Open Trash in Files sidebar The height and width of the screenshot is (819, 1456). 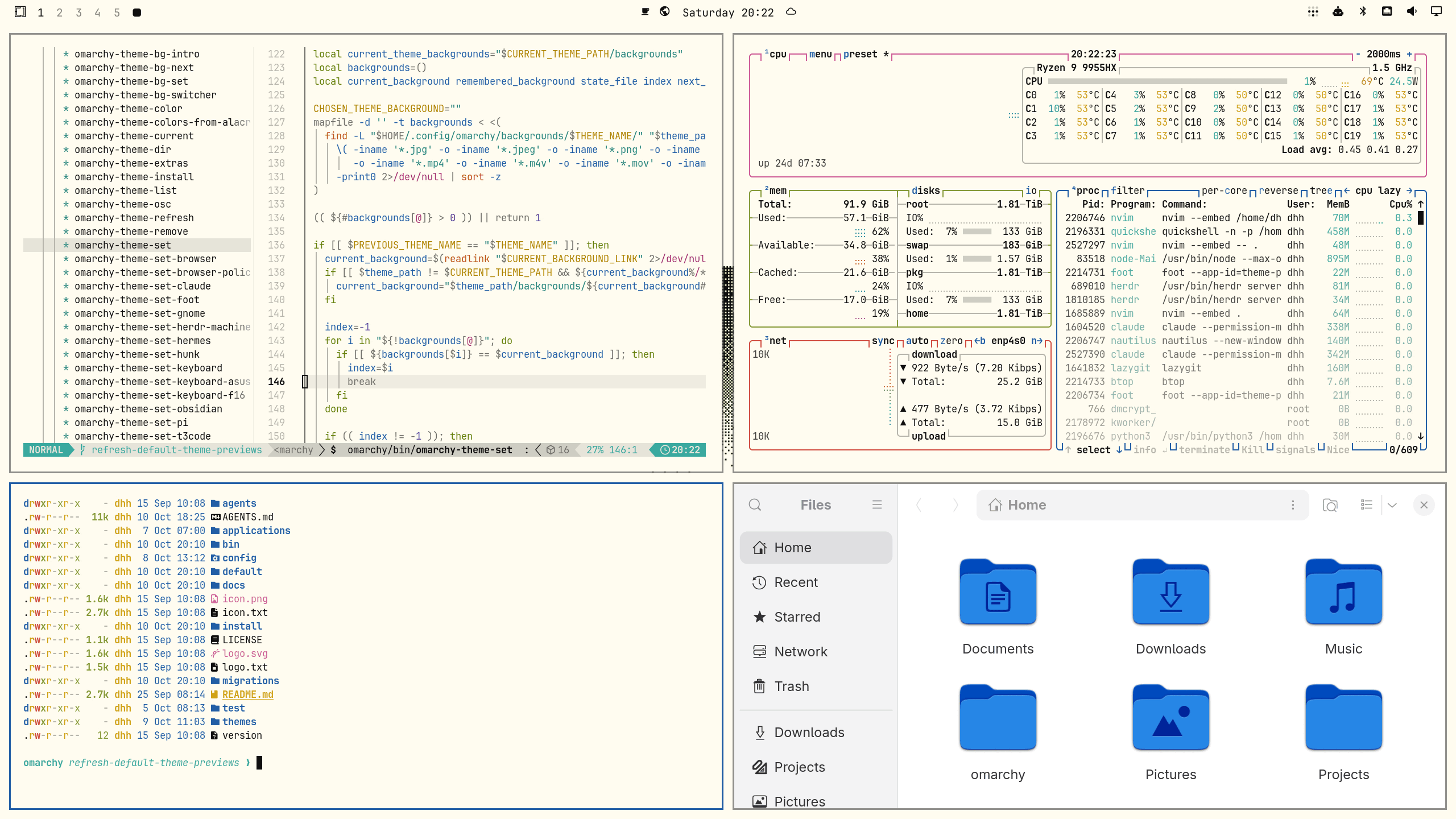coord(816,686)
